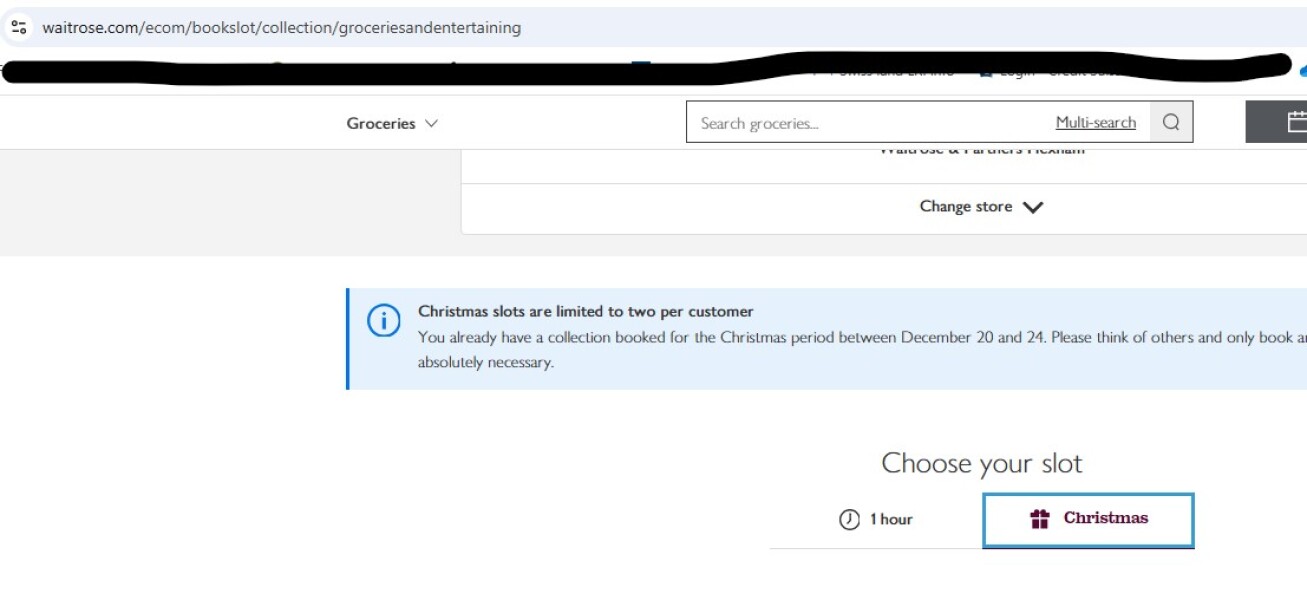Click the info circle icon in the blue banner
This screenshot has width=1307, height=600.
(x=384, y=322)
